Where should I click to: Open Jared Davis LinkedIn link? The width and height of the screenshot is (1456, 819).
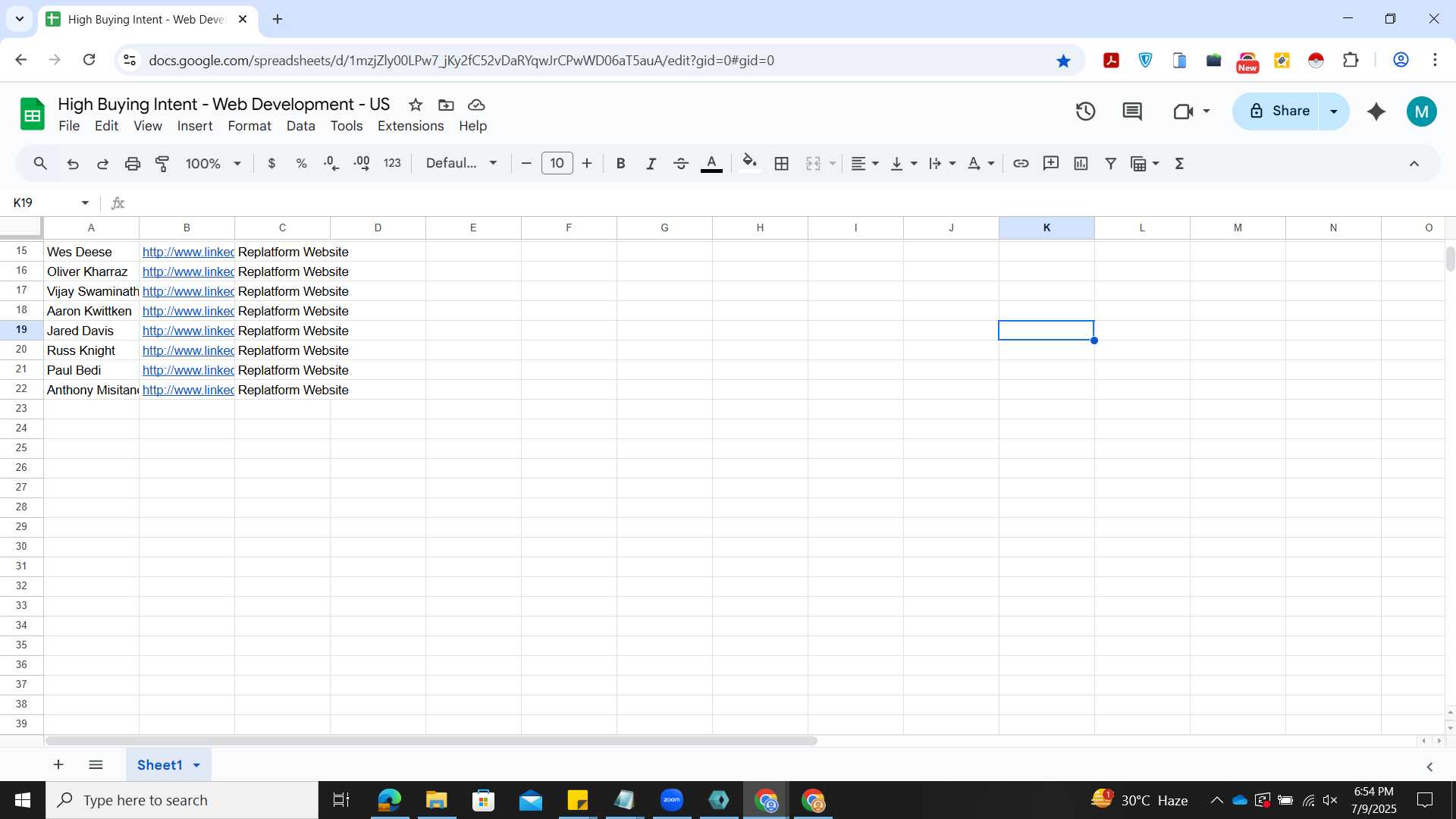[x=188, y=331]
